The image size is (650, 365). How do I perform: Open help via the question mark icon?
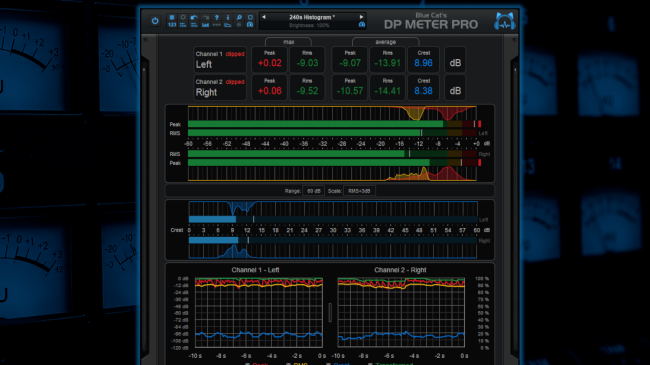(x=216, y=17)
